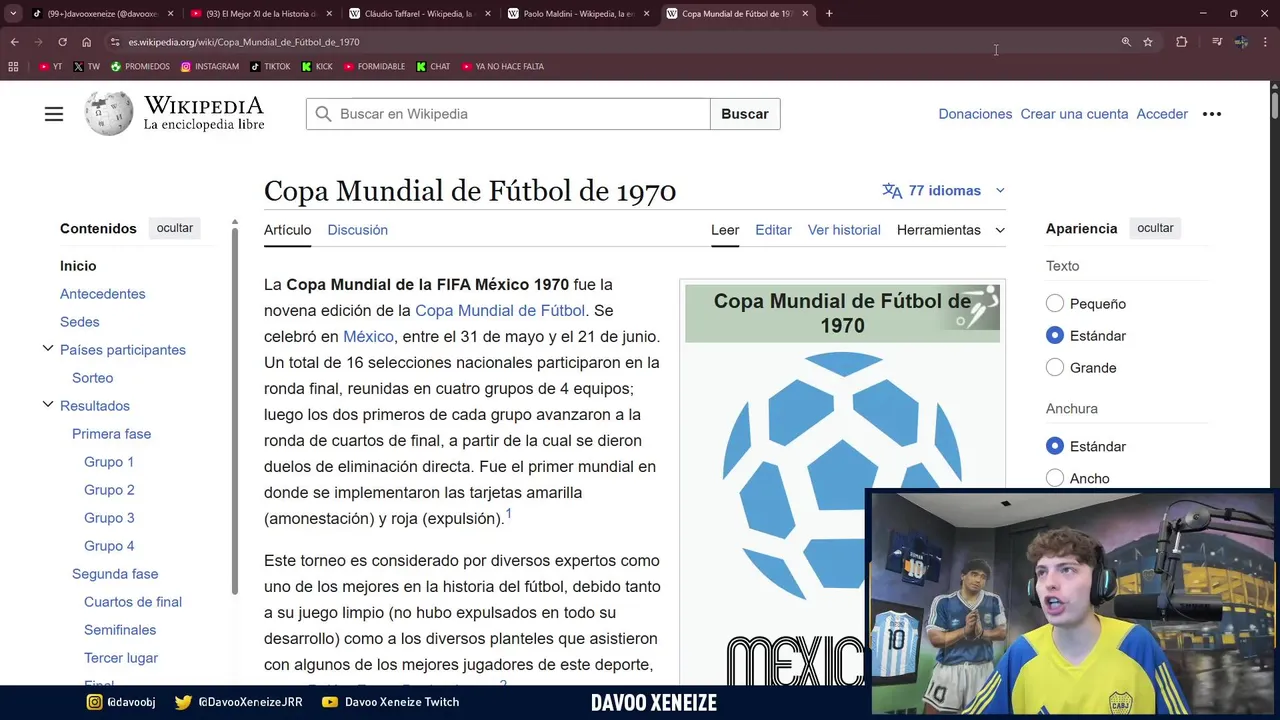Open the CHAT bookmark
Viewport: 1280px width, 720px height.
tap(433, 67)
